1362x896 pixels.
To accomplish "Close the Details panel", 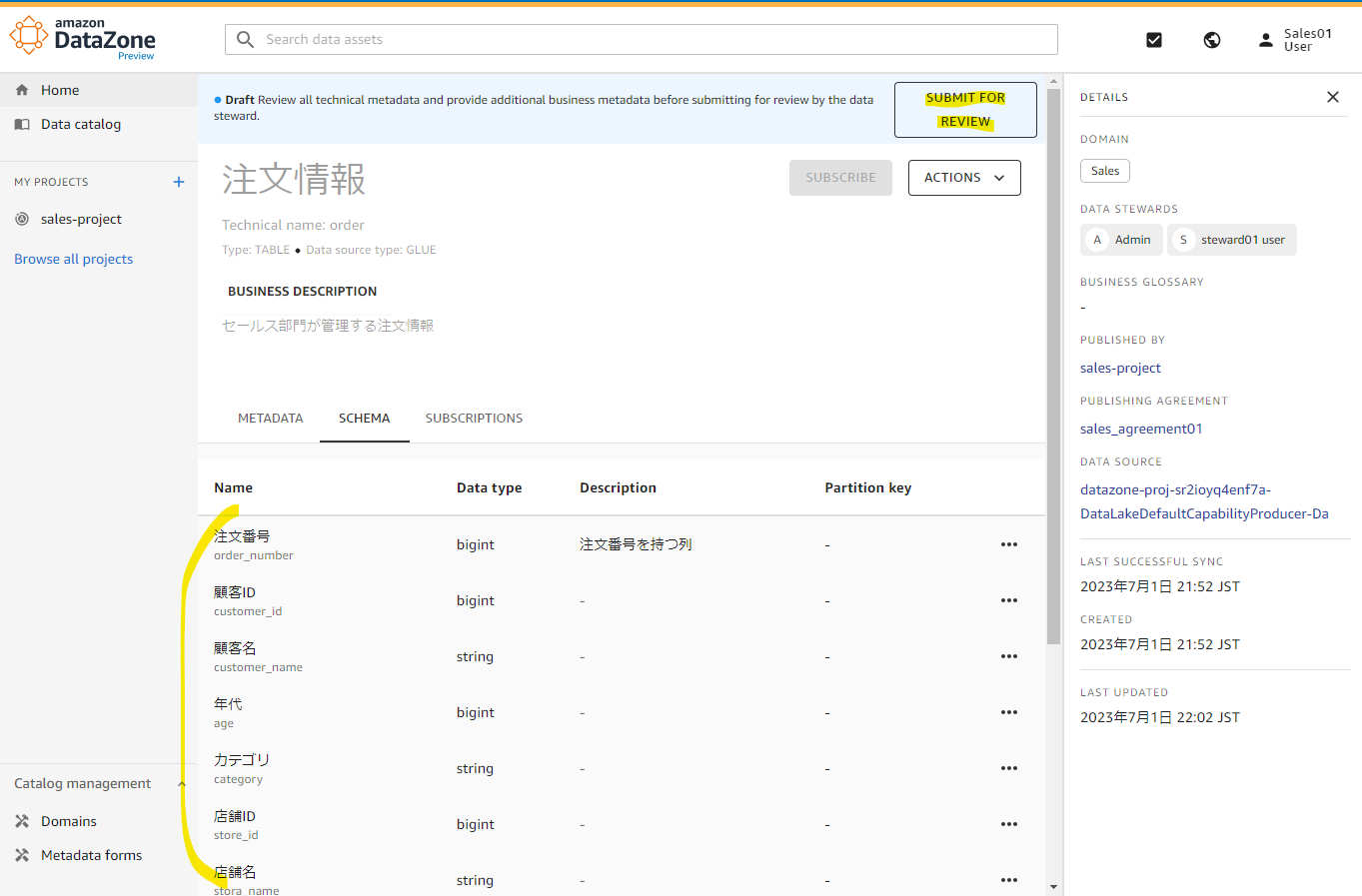I will (1333, 97).
